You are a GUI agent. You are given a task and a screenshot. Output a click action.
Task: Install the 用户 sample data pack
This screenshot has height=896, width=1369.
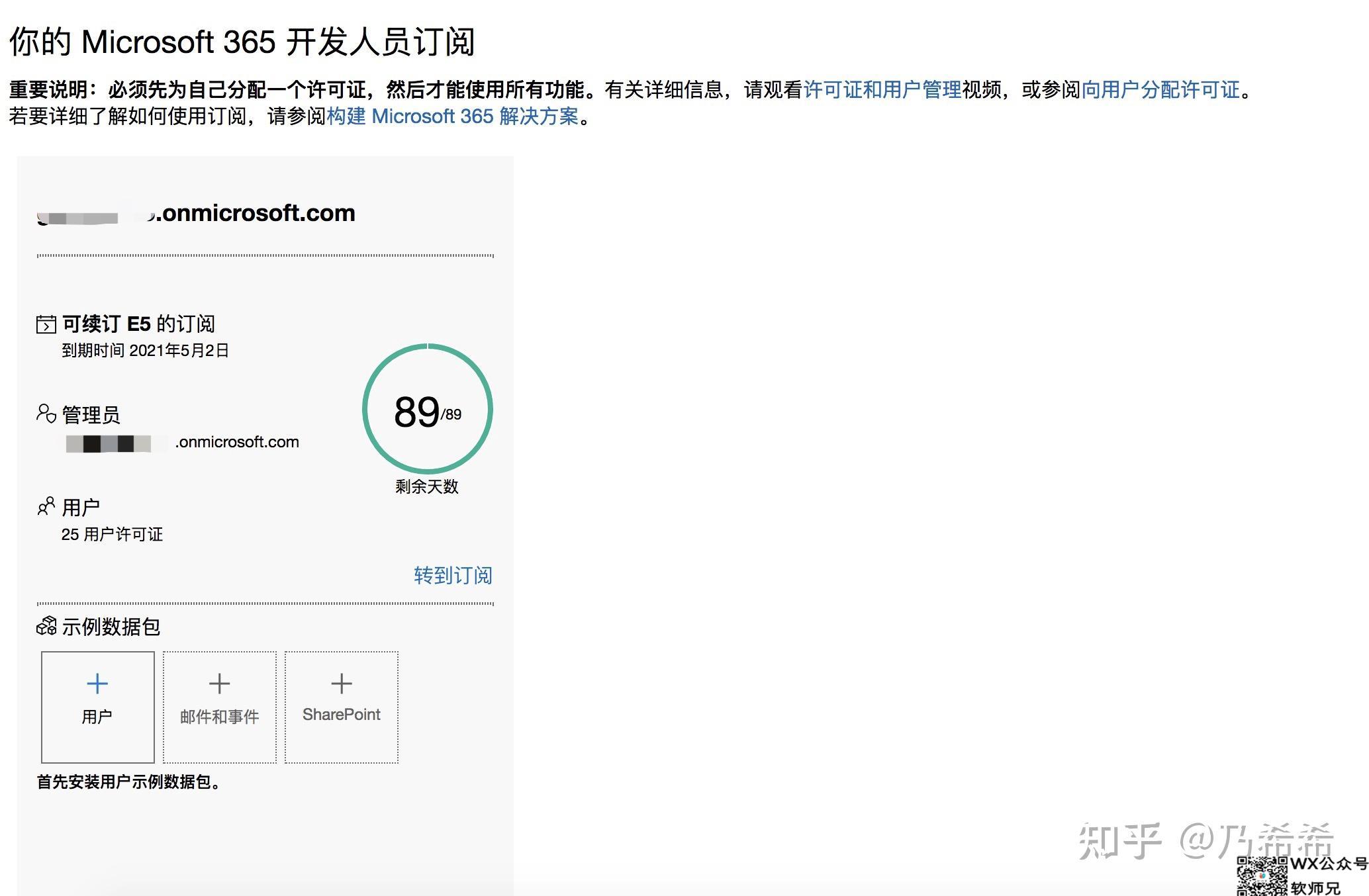(x=98, y=707)
